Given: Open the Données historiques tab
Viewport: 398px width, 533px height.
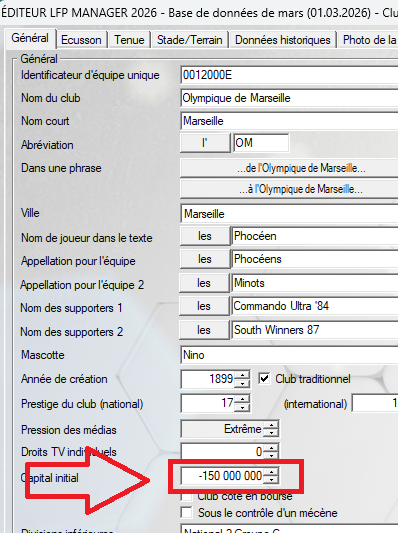Looking at the screenshot, I should (x=282, y=40).
